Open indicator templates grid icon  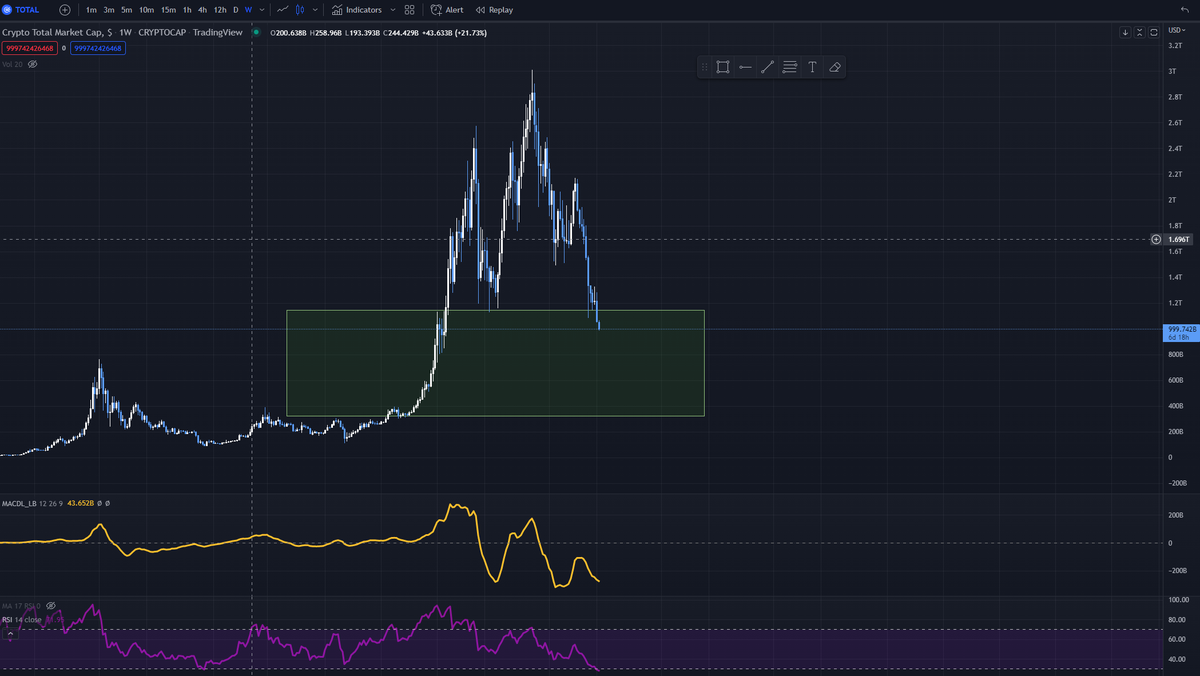(x=410, y=9)
